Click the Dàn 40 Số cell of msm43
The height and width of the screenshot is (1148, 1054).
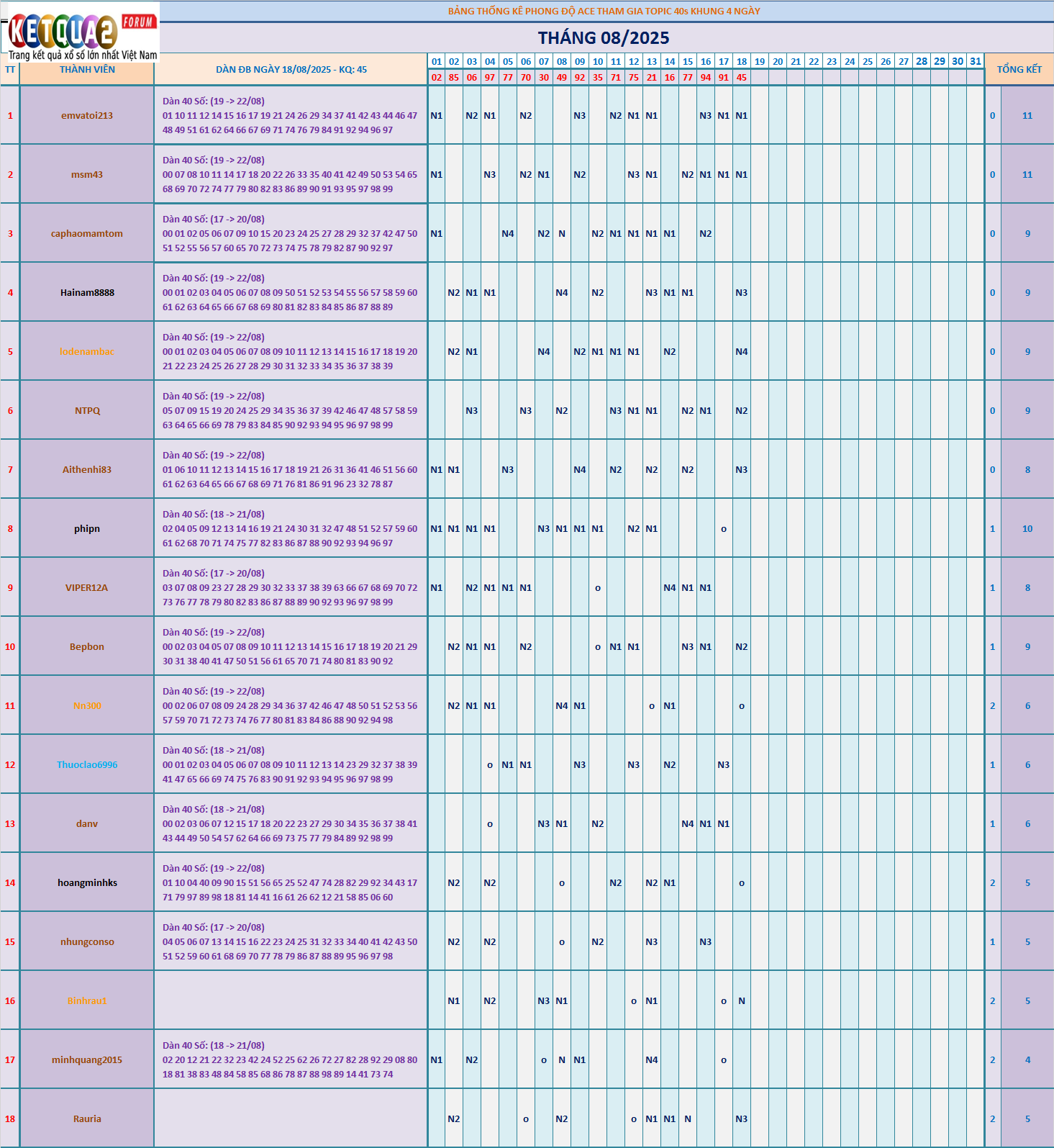tap(291, 175)
